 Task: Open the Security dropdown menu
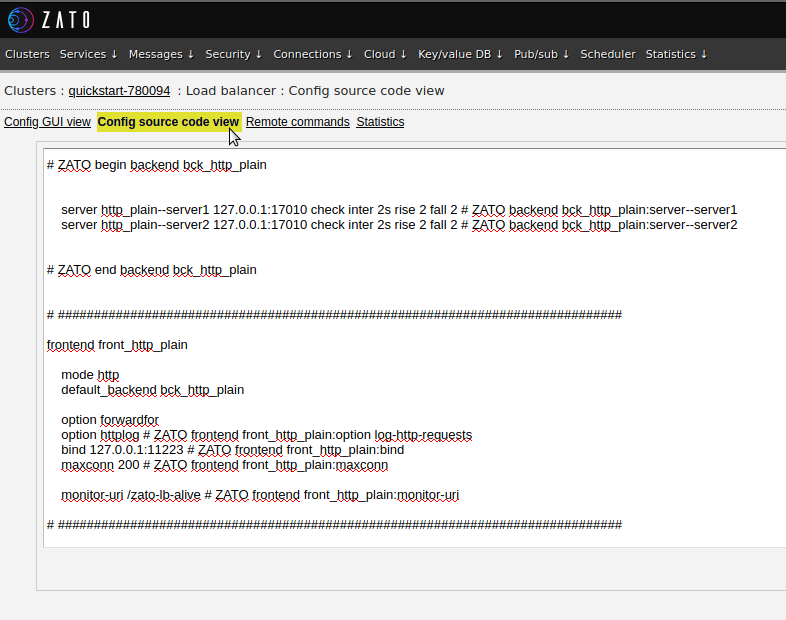coord(233,54)
